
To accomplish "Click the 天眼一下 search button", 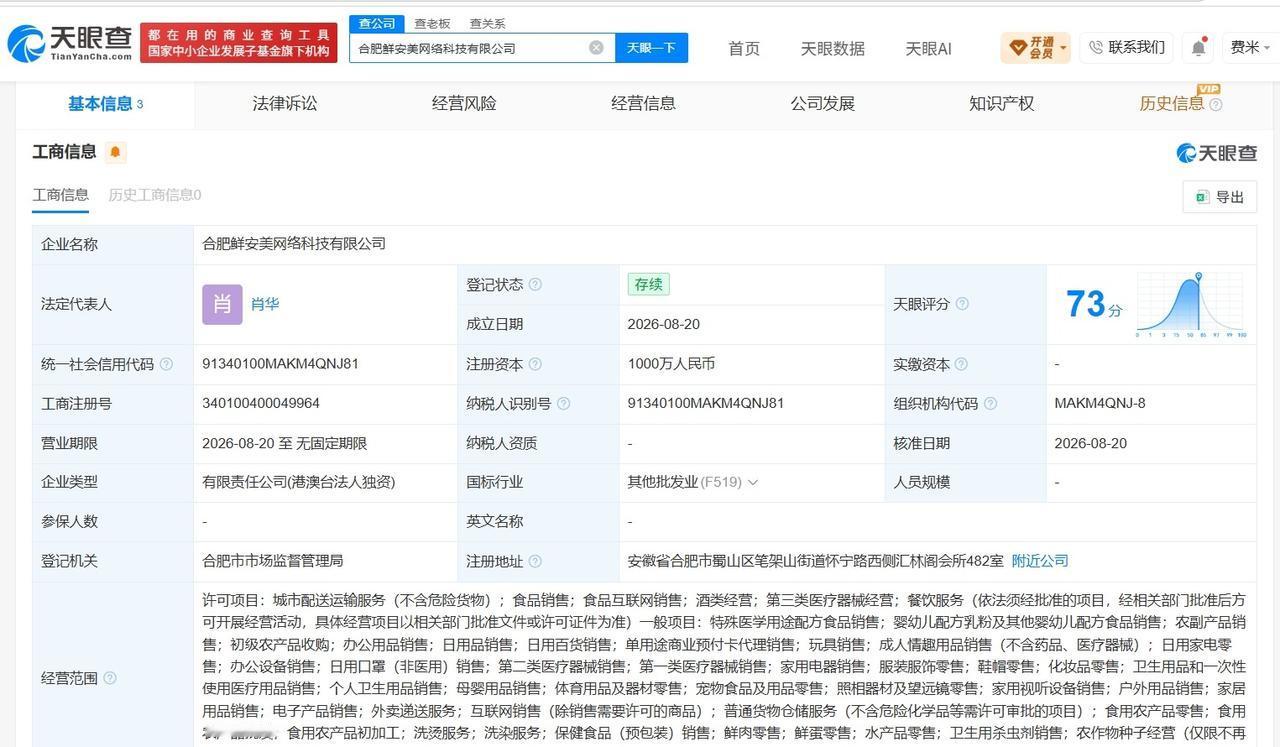I will click(x=651, y=47).
